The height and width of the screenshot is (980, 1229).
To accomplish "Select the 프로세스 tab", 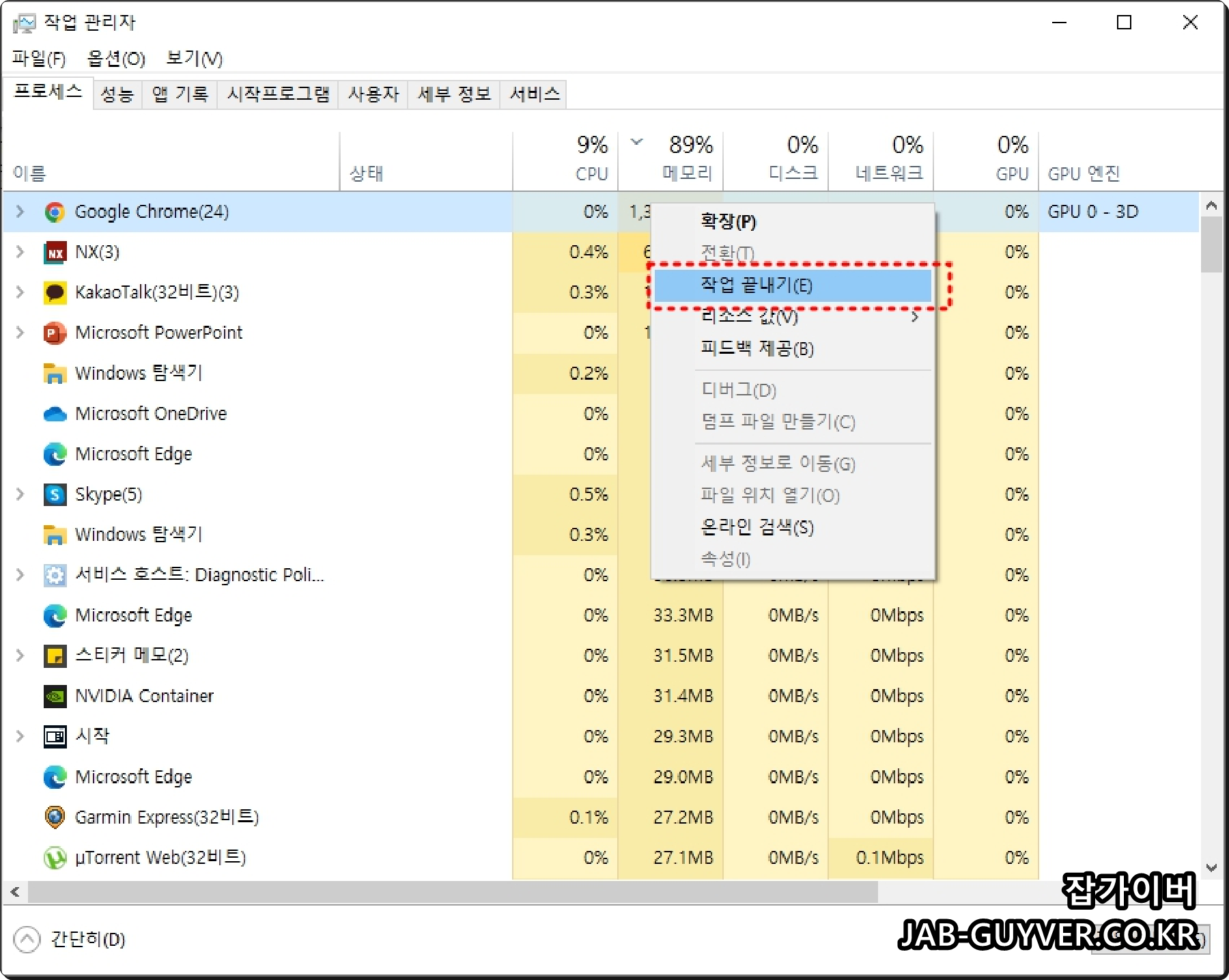I will tap(48, 92).
